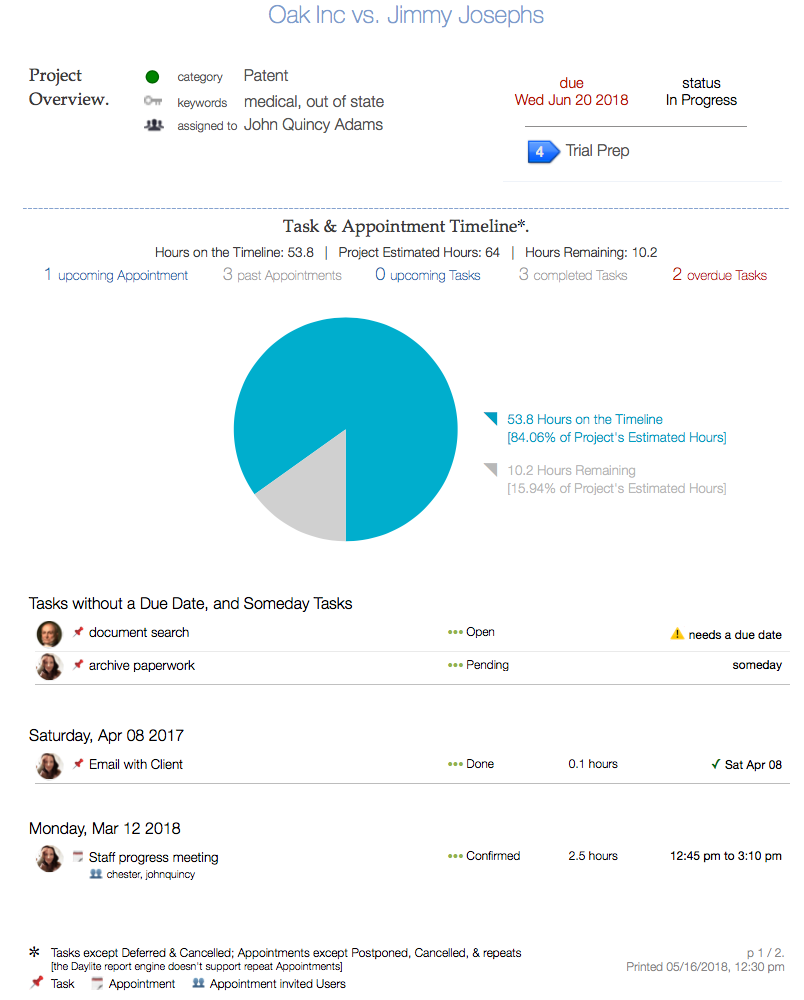
Task: Click 3 past Appointments summary
Action: coord(282,275)
